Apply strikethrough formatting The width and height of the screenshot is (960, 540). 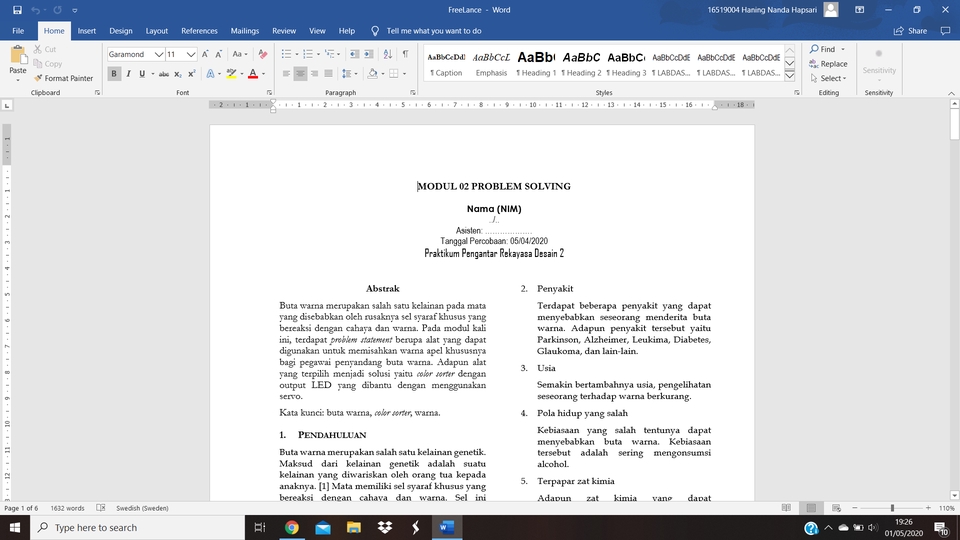[x=163, y=74]
